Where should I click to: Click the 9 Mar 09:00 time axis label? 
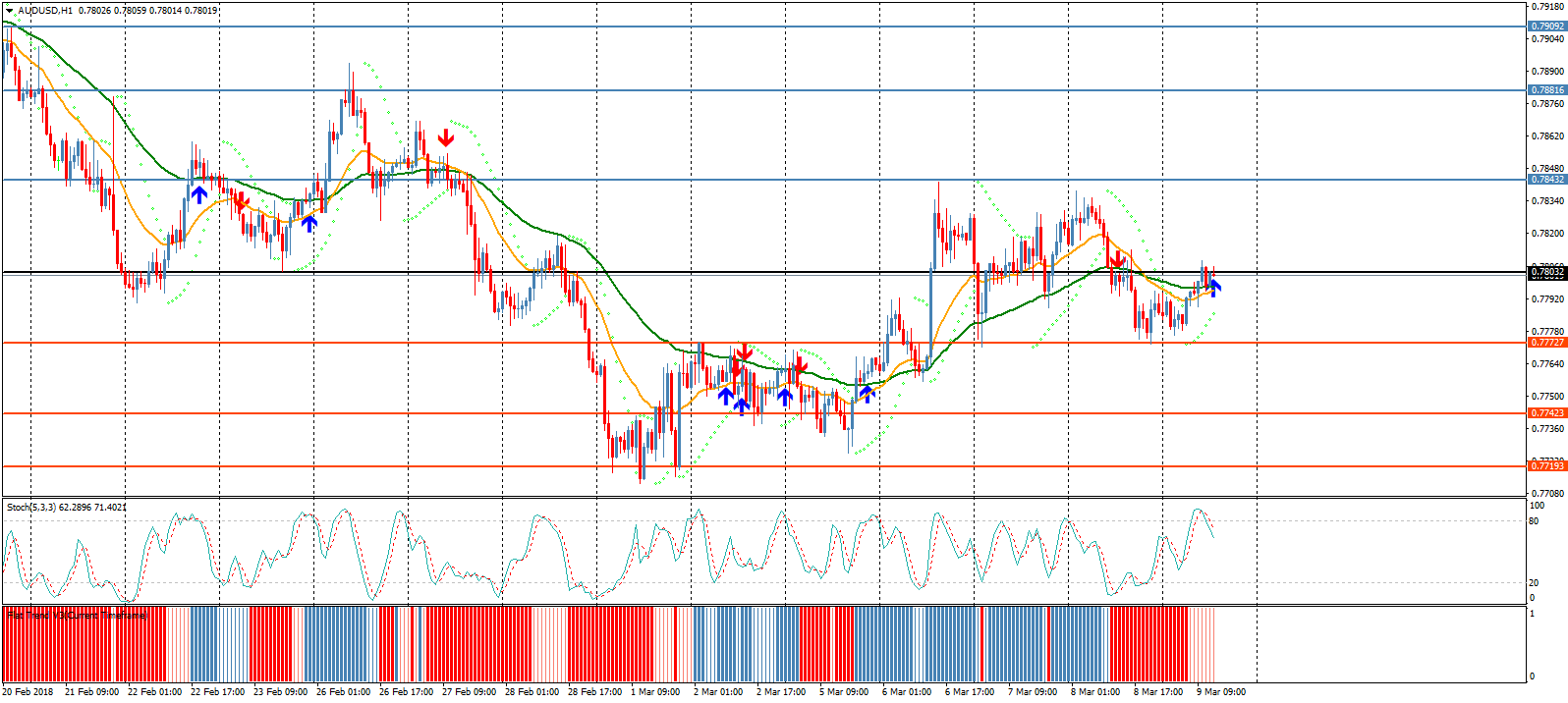1220,692
